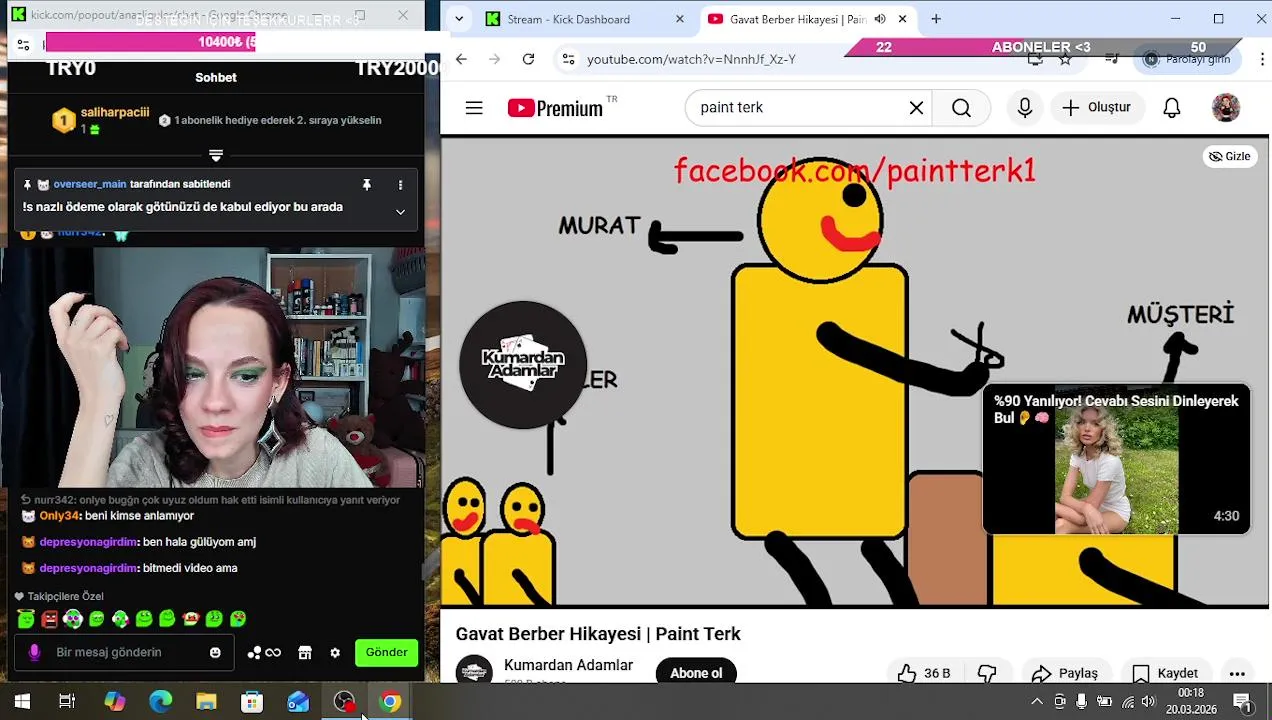Open Windows Start menu
Image resolution: width=1272 pixels, height=720 pixels.
(x=22, y=702)
